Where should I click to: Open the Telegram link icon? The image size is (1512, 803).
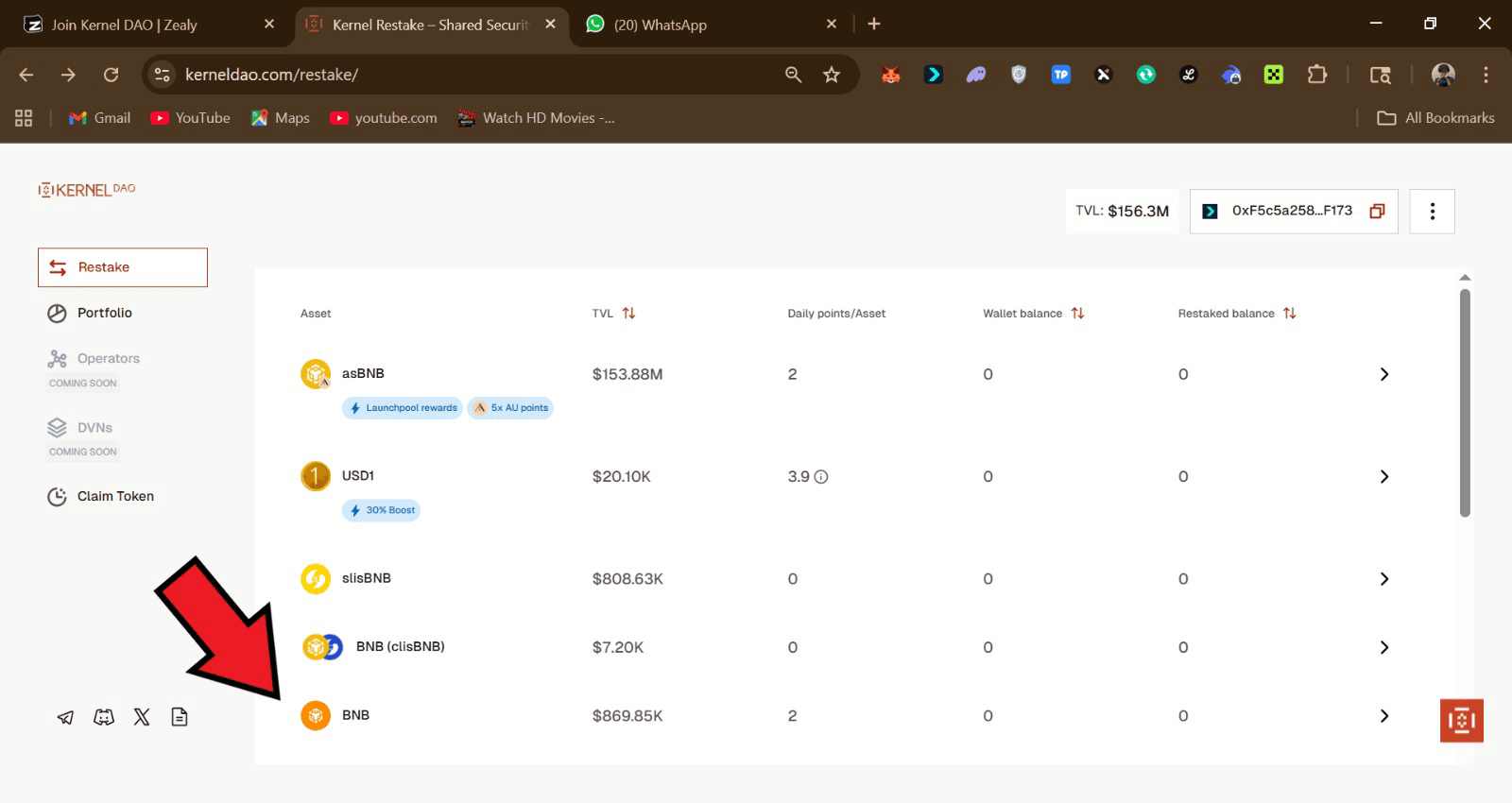click(65, 717)
